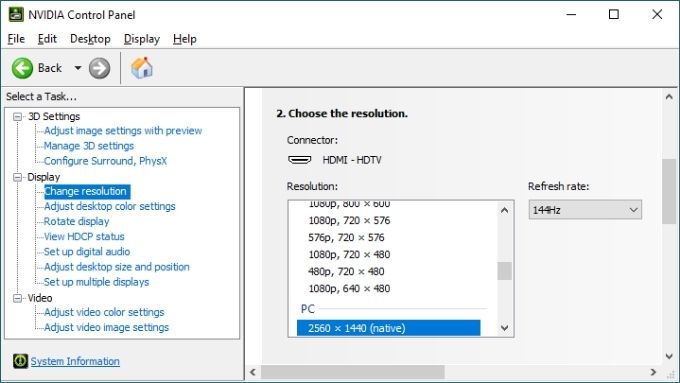
Task: Open Adjust desktop color settings
Action: point(110,206)
